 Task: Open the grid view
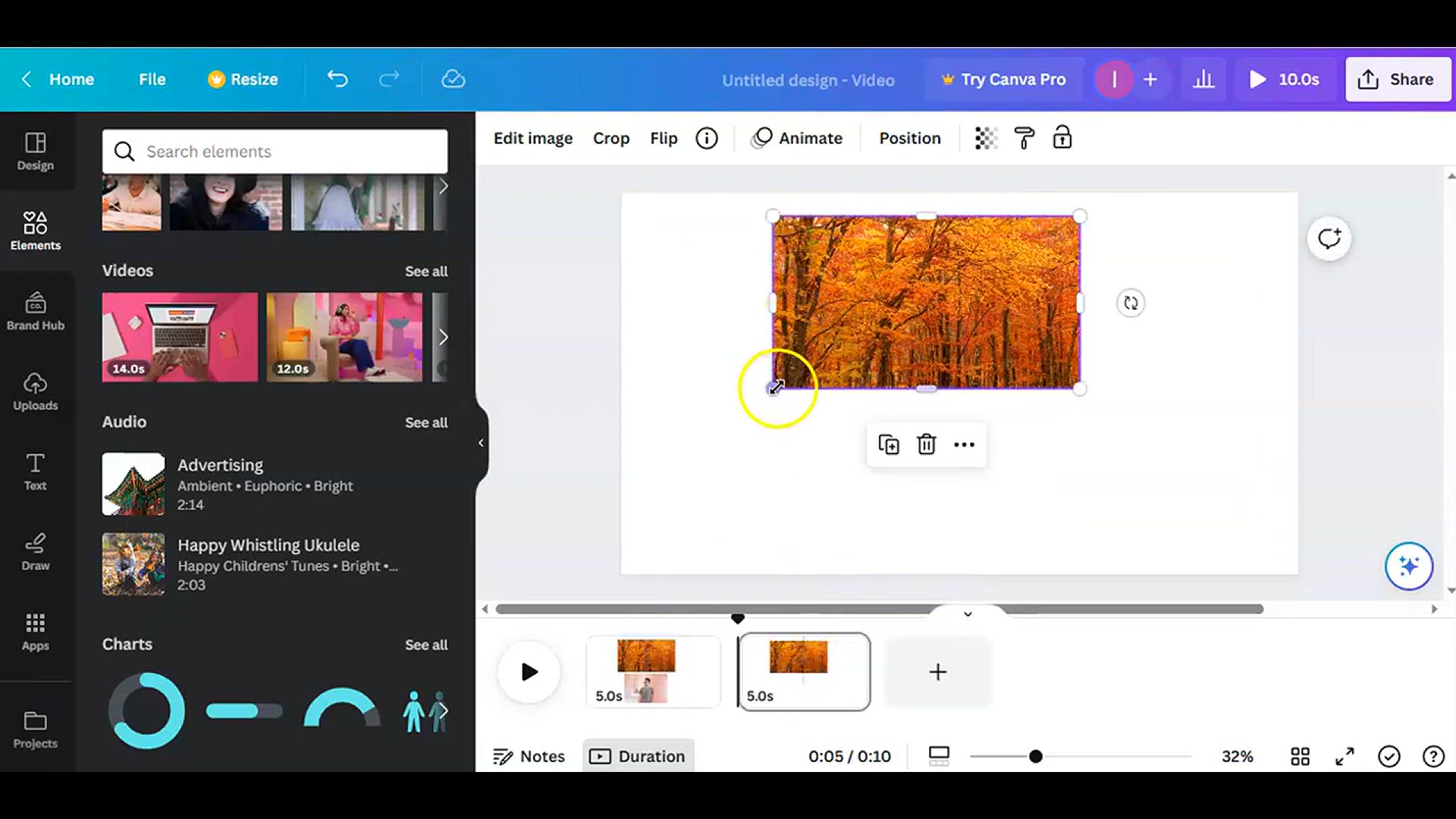pos(1301,757)
